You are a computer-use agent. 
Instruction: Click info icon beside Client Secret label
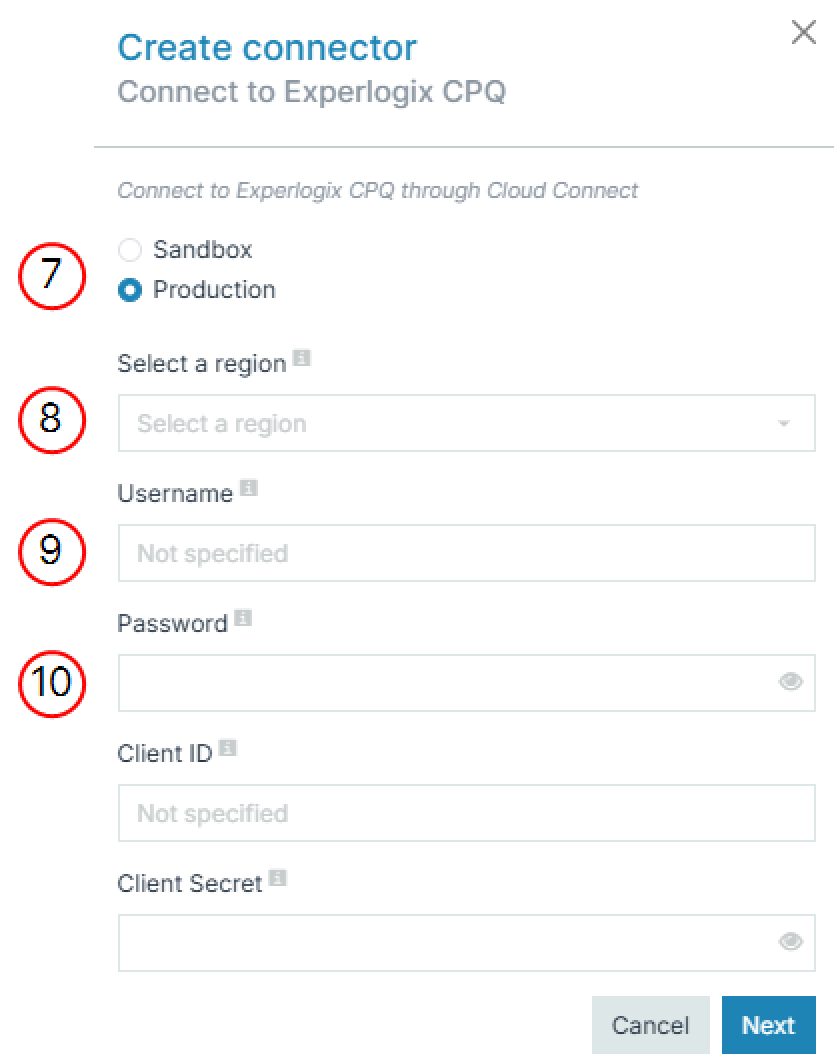[x=277, y=878]
